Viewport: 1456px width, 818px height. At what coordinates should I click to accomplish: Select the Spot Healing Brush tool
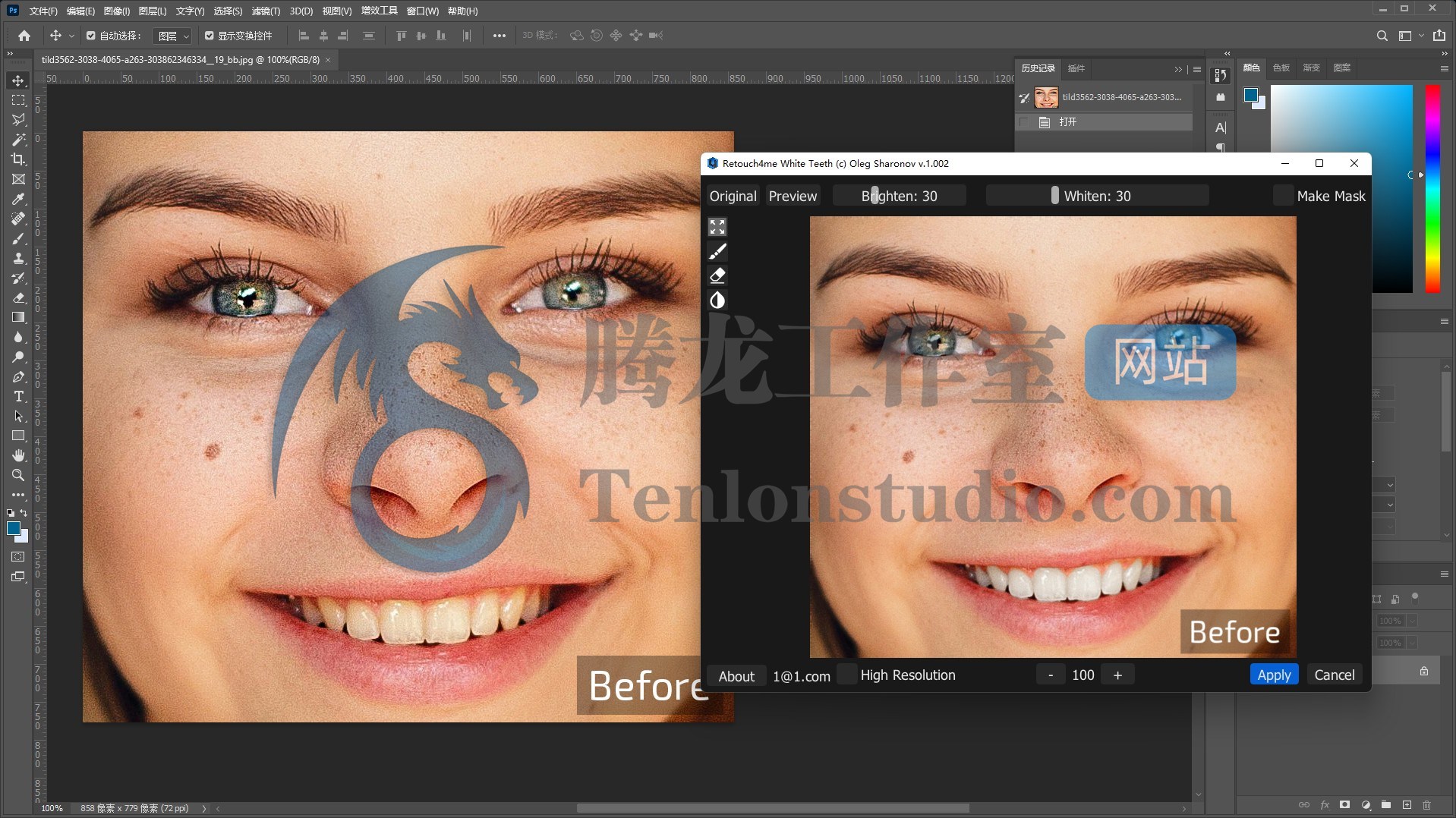pos(18,219)
